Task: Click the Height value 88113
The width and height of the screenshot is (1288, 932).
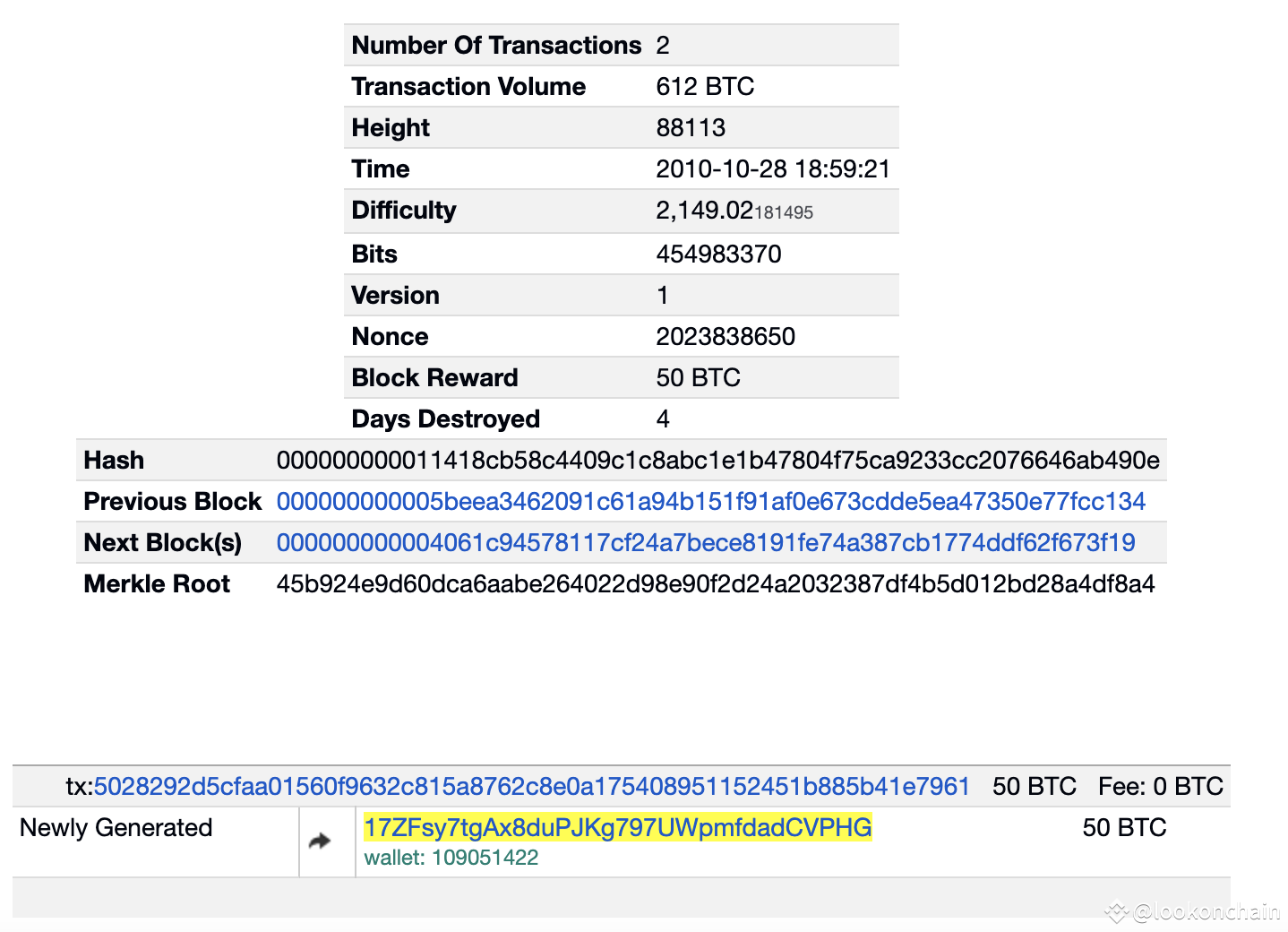Action: pyautogui.click(x=691, y=127)
